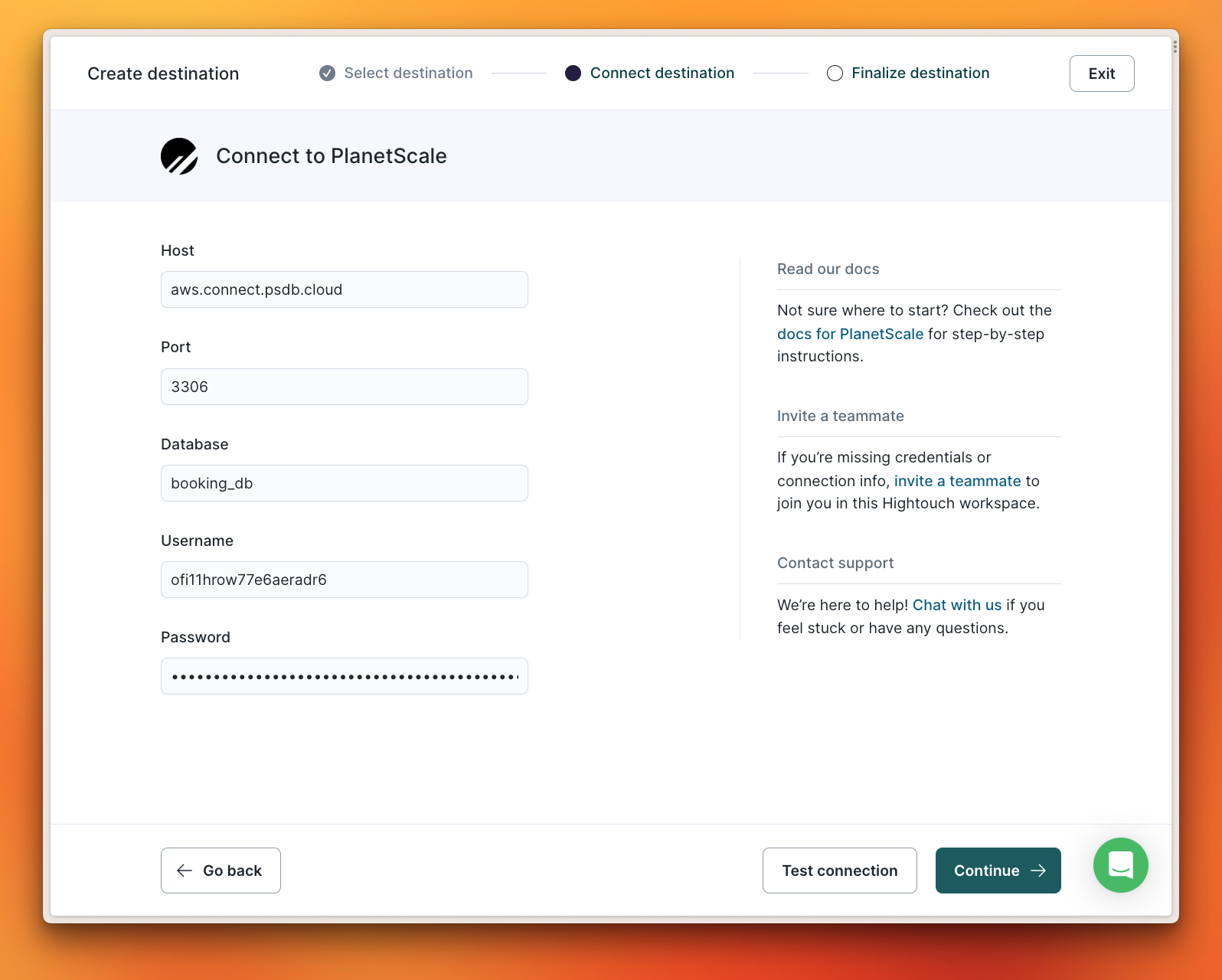The image size is (1222, 980).
Task: Click the Database field label
Action: pyautogui.click(x=194, y=444)
